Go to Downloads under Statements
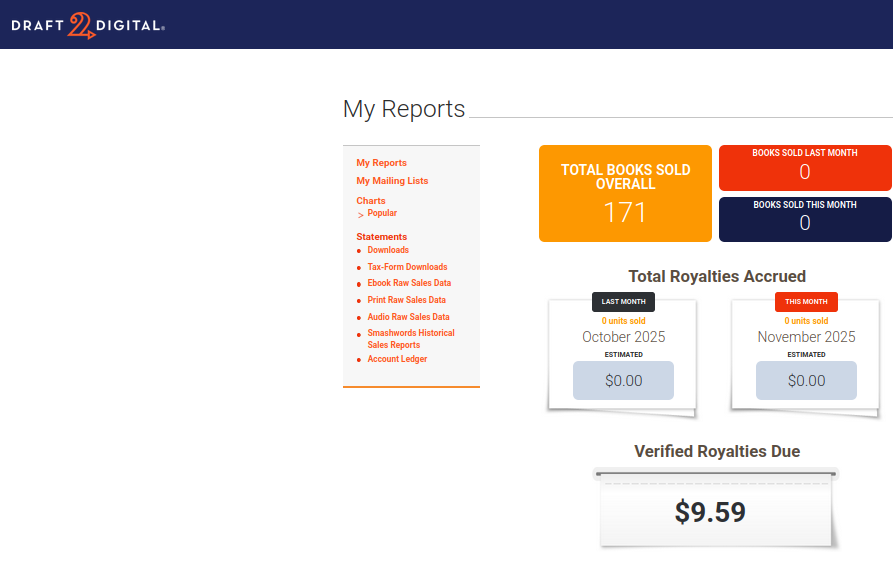Screen dimensions: 893x571 tap(388, 250)
